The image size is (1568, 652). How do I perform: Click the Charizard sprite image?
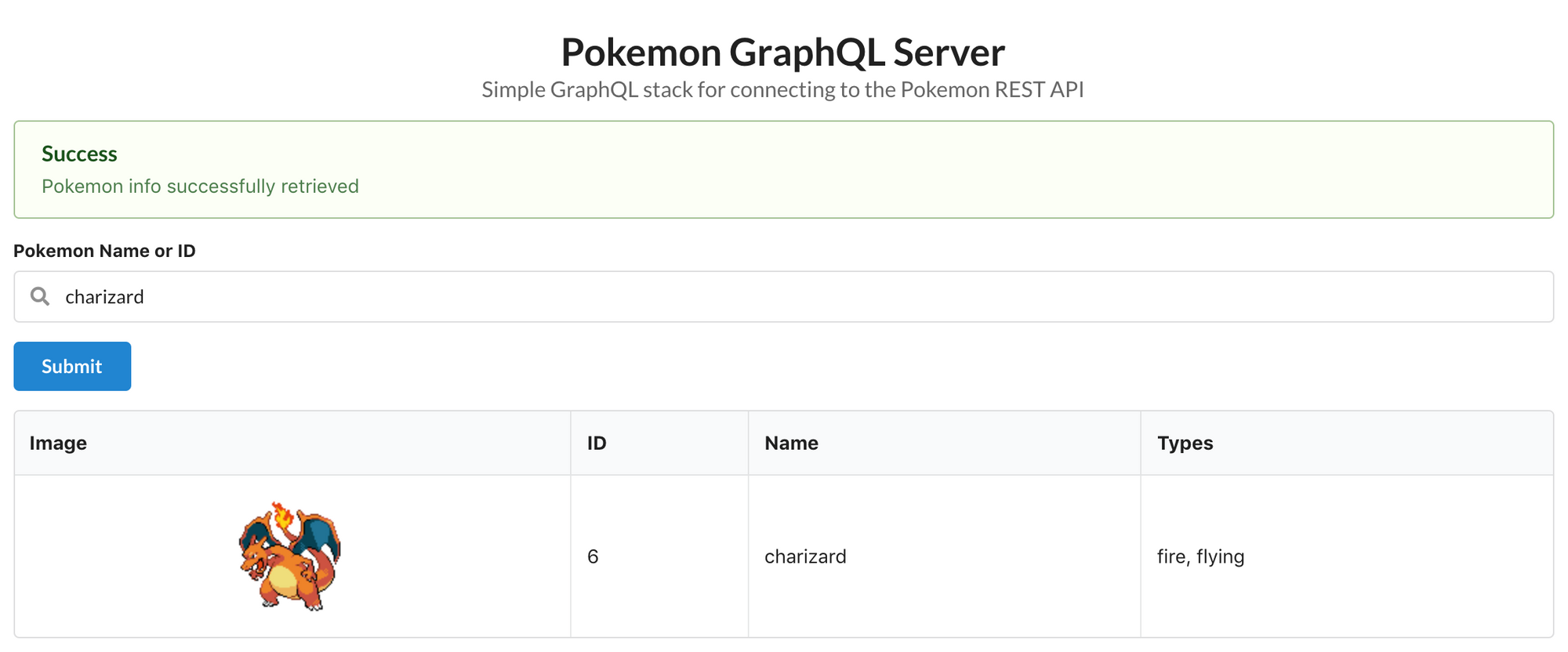(x=290, y=556)
